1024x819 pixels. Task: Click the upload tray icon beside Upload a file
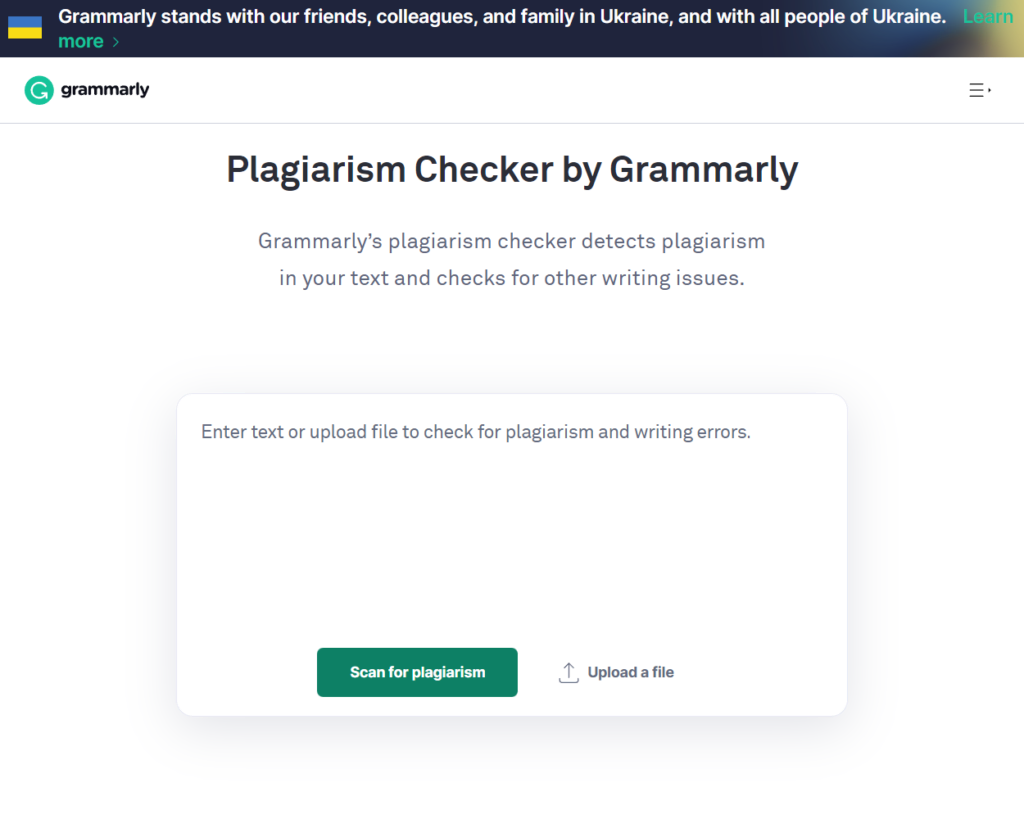[x=569, y=671]
